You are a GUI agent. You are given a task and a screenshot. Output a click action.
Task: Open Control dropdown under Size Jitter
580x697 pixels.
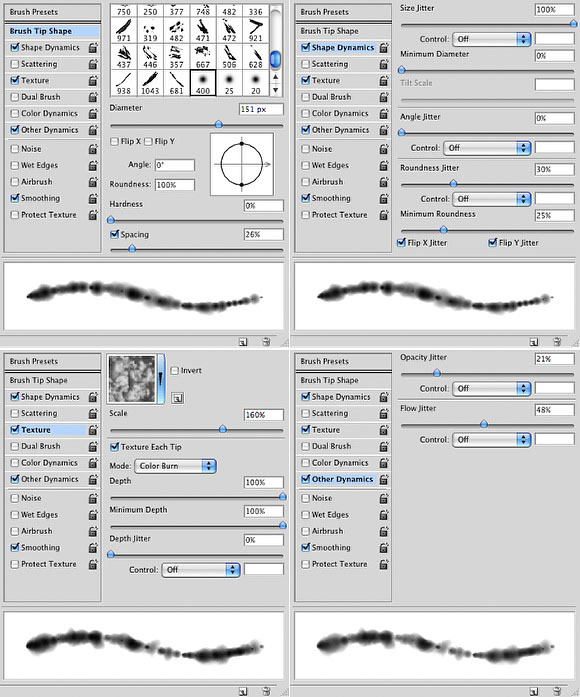click(492, 39)
